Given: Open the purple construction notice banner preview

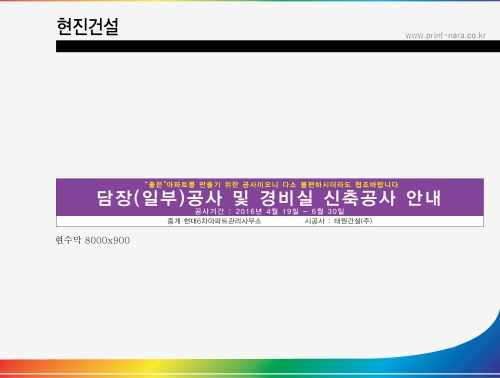Looking at the screenshot, I should pos(270,203).
